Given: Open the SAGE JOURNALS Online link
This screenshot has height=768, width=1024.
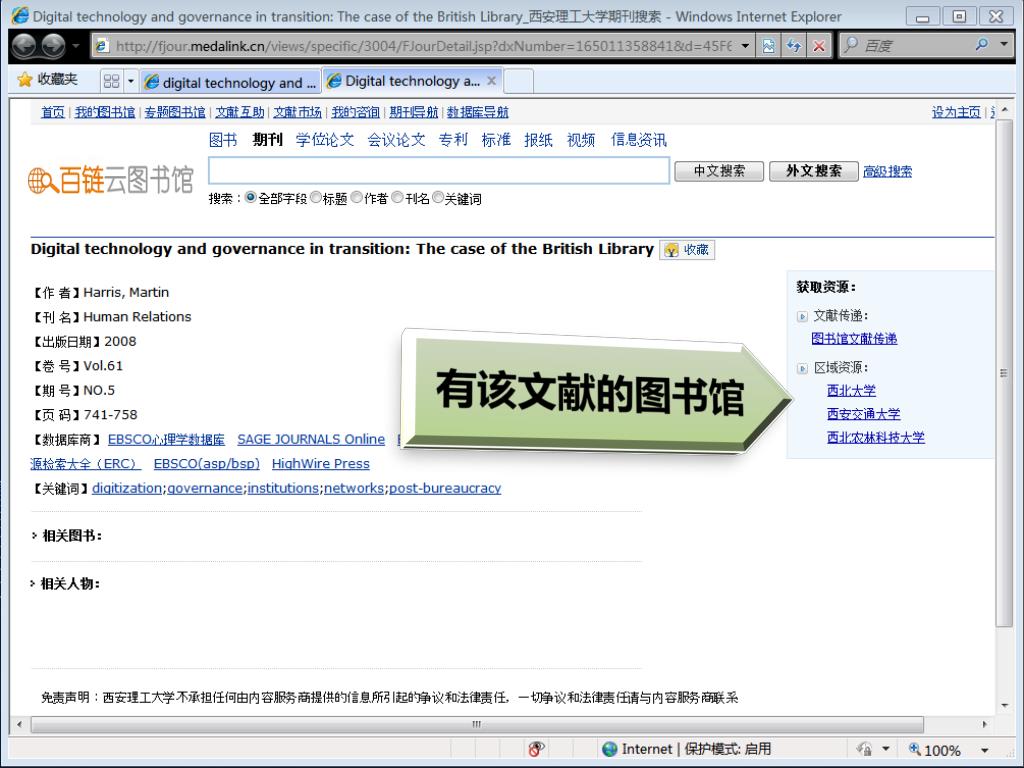Looking at the screenshot, I should (311, 440).
